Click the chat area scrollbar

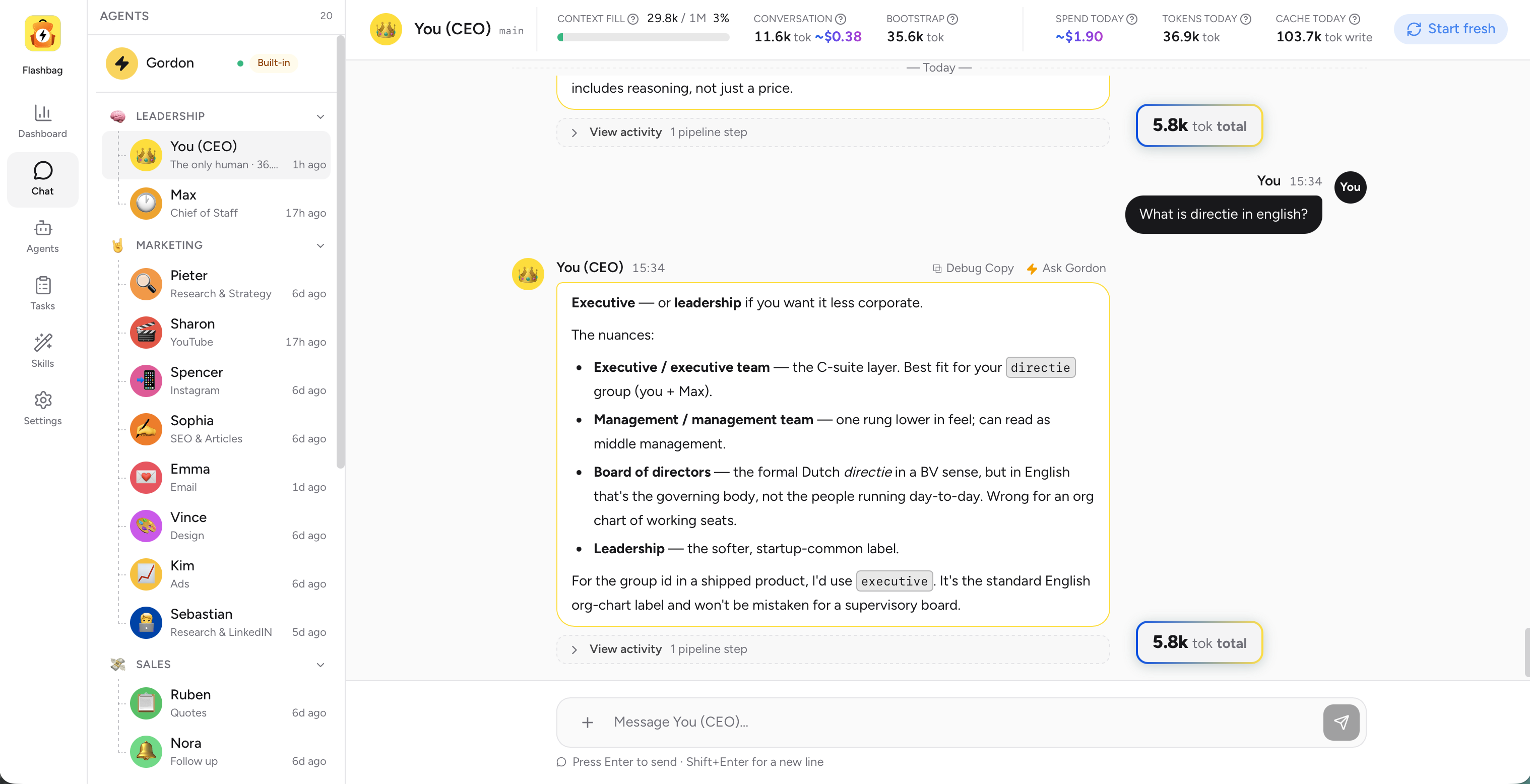(x=1526, y=652)
